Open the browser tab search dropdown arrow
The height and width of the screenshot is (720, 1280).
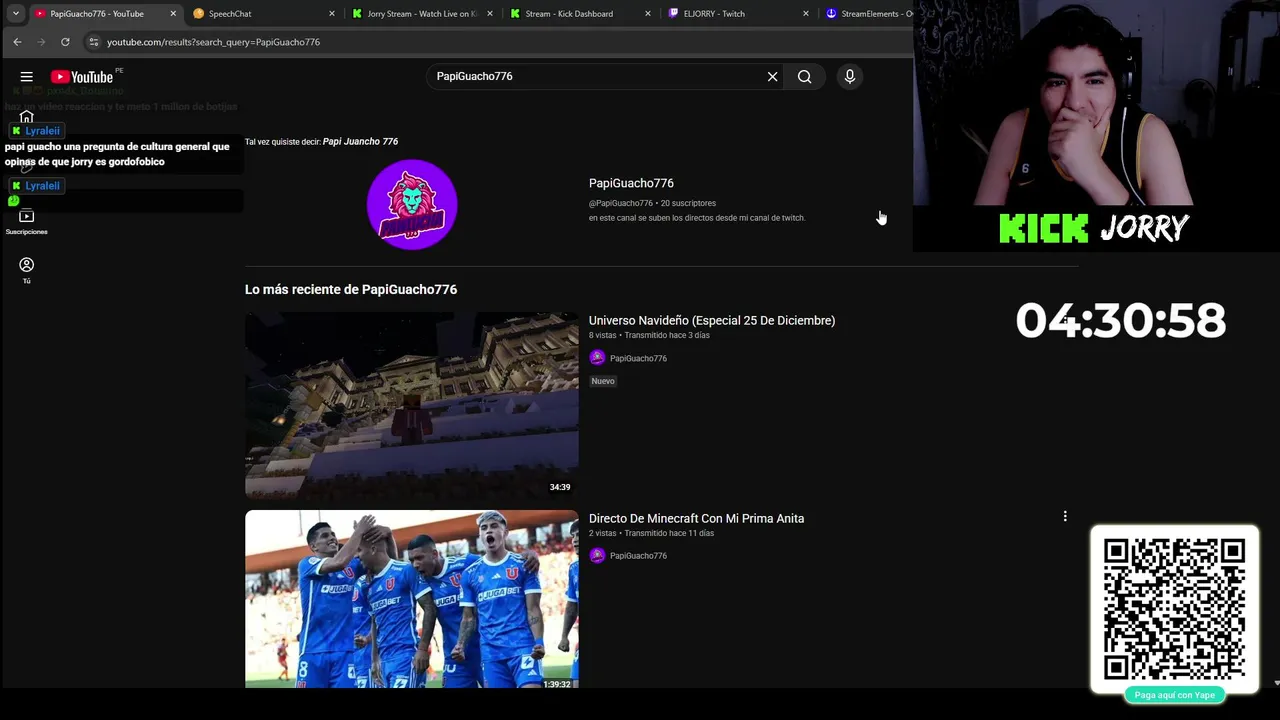(16, 14)
